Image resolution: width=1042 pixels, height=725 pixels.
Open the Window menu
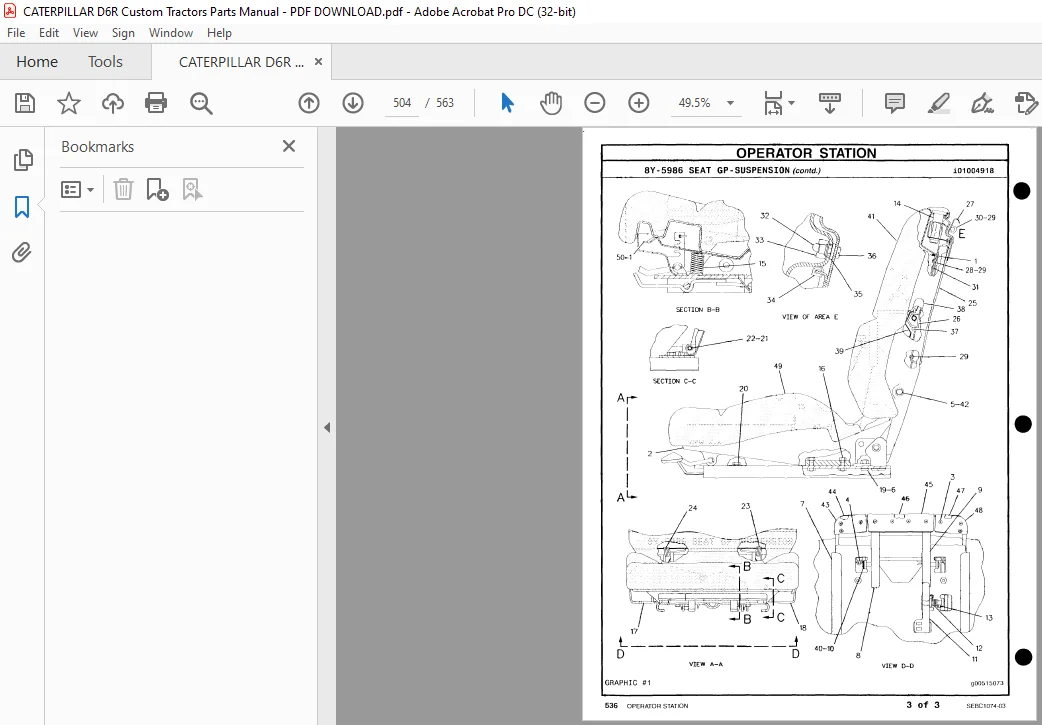tap(171, 33)
